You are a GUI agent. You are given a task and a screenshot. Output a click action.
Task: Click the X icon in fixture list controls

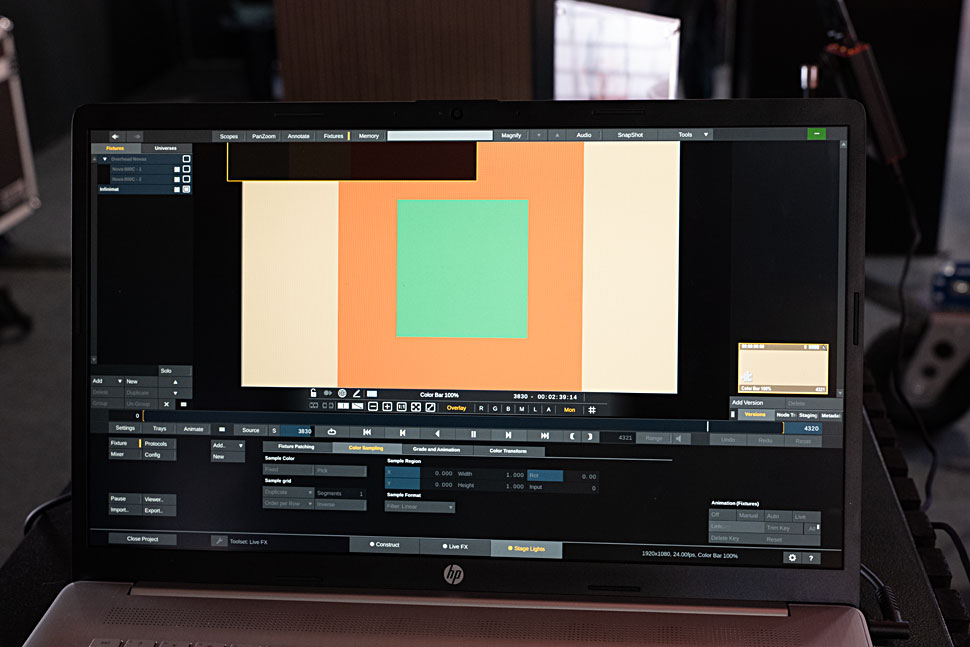point(166,404)
